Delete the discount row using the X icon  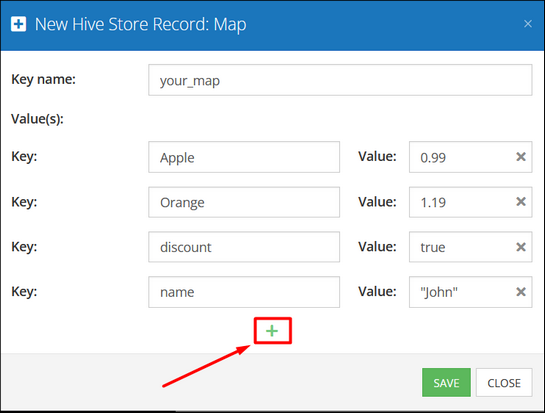[x=521, y=247]
